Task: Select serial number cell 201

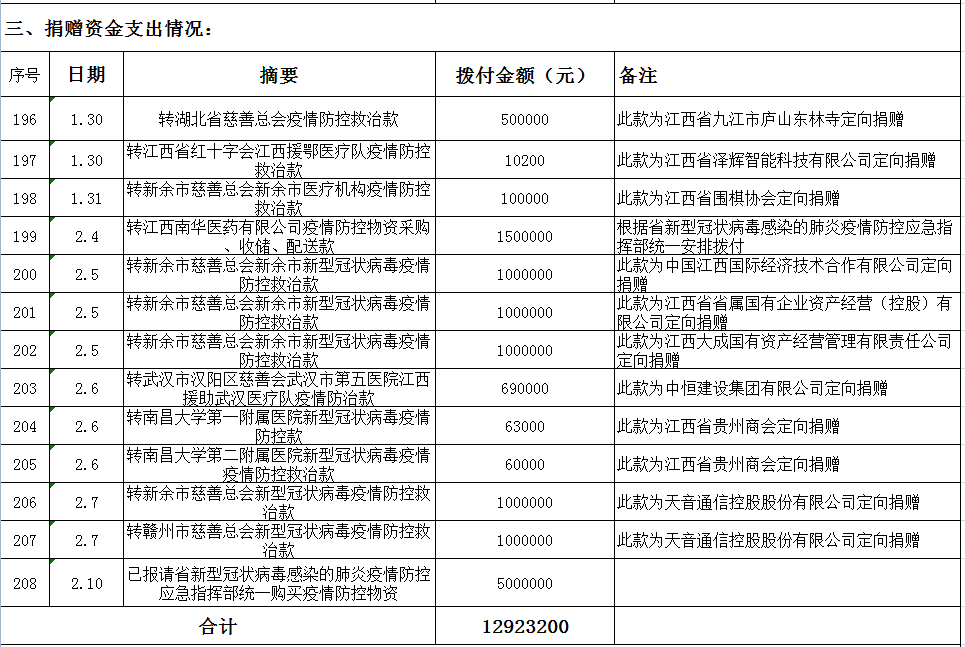Action: pos(25,313)
